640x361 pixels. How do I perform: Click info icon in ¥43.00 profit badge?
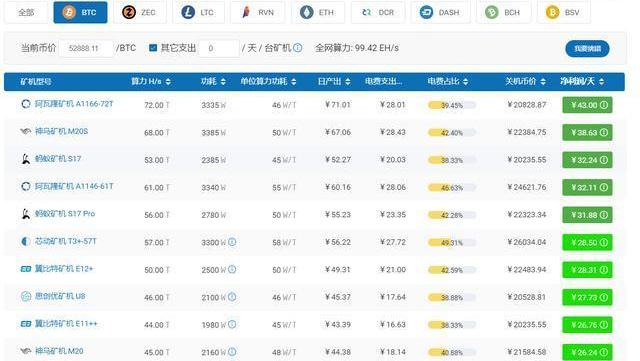(604, 105)
